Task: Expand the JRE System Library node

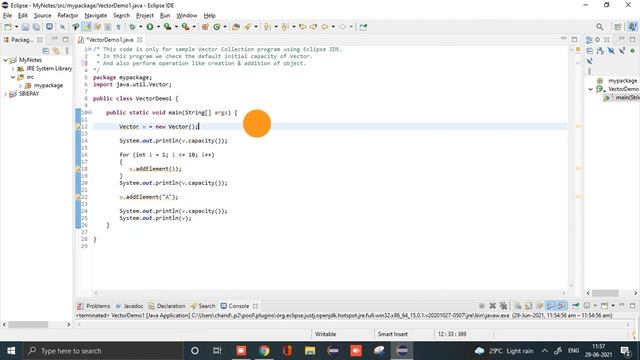Action: pyautogui.click(x=13, y=69)
